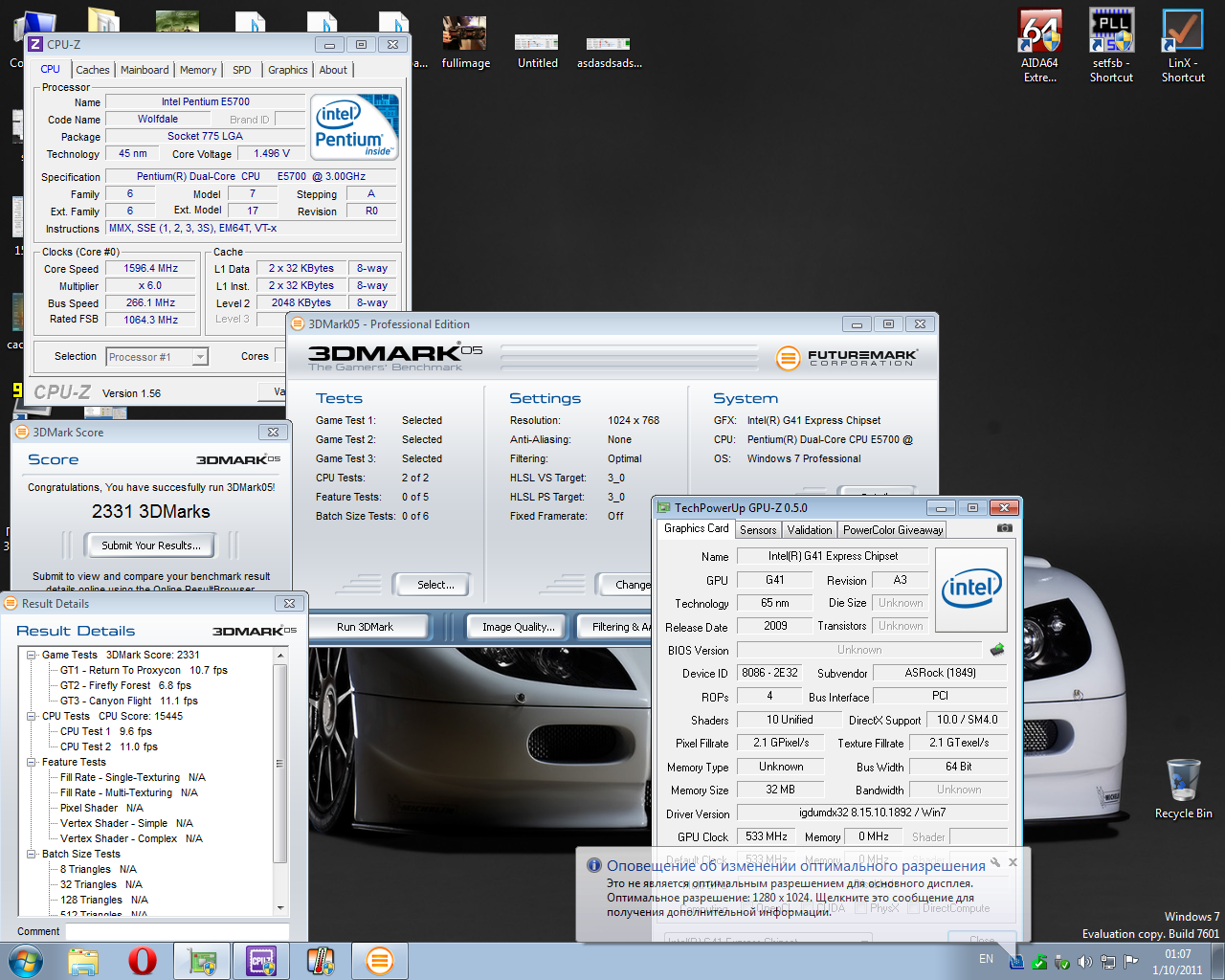Open the About tab in CPU-Z
The height and width of the screenshot is (980, 1225).
(x=333, y=70)
